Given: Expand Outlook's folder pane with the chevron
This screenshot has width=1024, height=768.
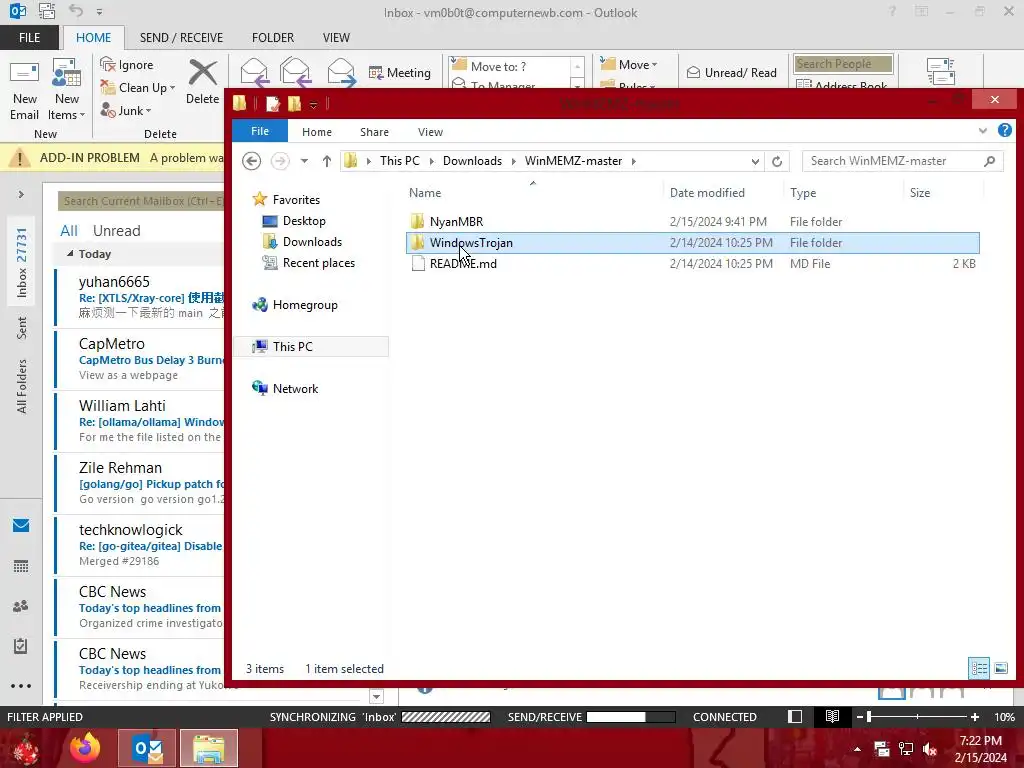Looking at the screenshot, I should point(21,194).
